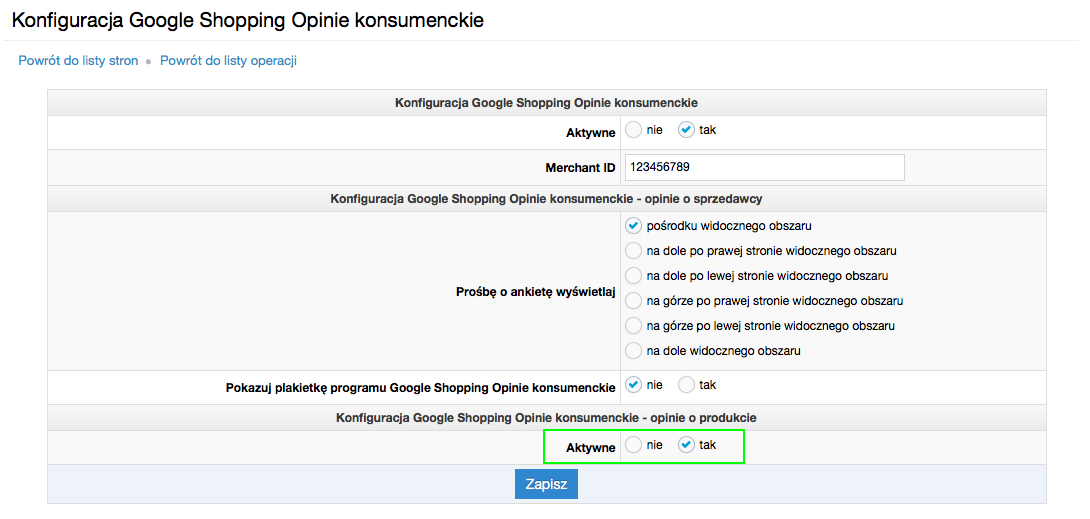The image size is (1090, 519).
Task: Set 'Pokazuj plakietkę programu' to 'nie'
Action: coord(634,385)
